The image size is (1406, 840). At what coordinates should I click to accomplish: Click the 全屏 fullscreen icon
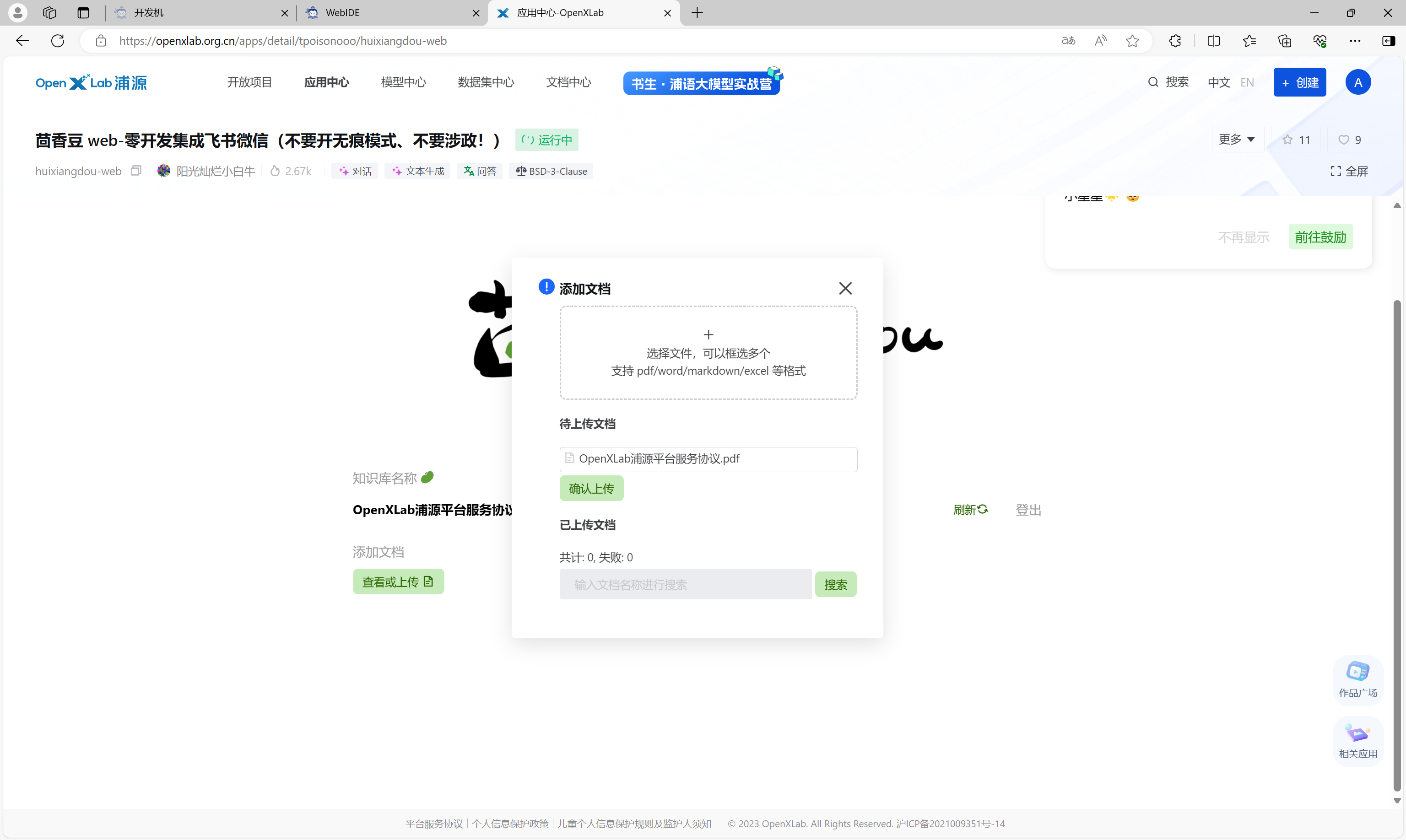[x=1349, y=171]
